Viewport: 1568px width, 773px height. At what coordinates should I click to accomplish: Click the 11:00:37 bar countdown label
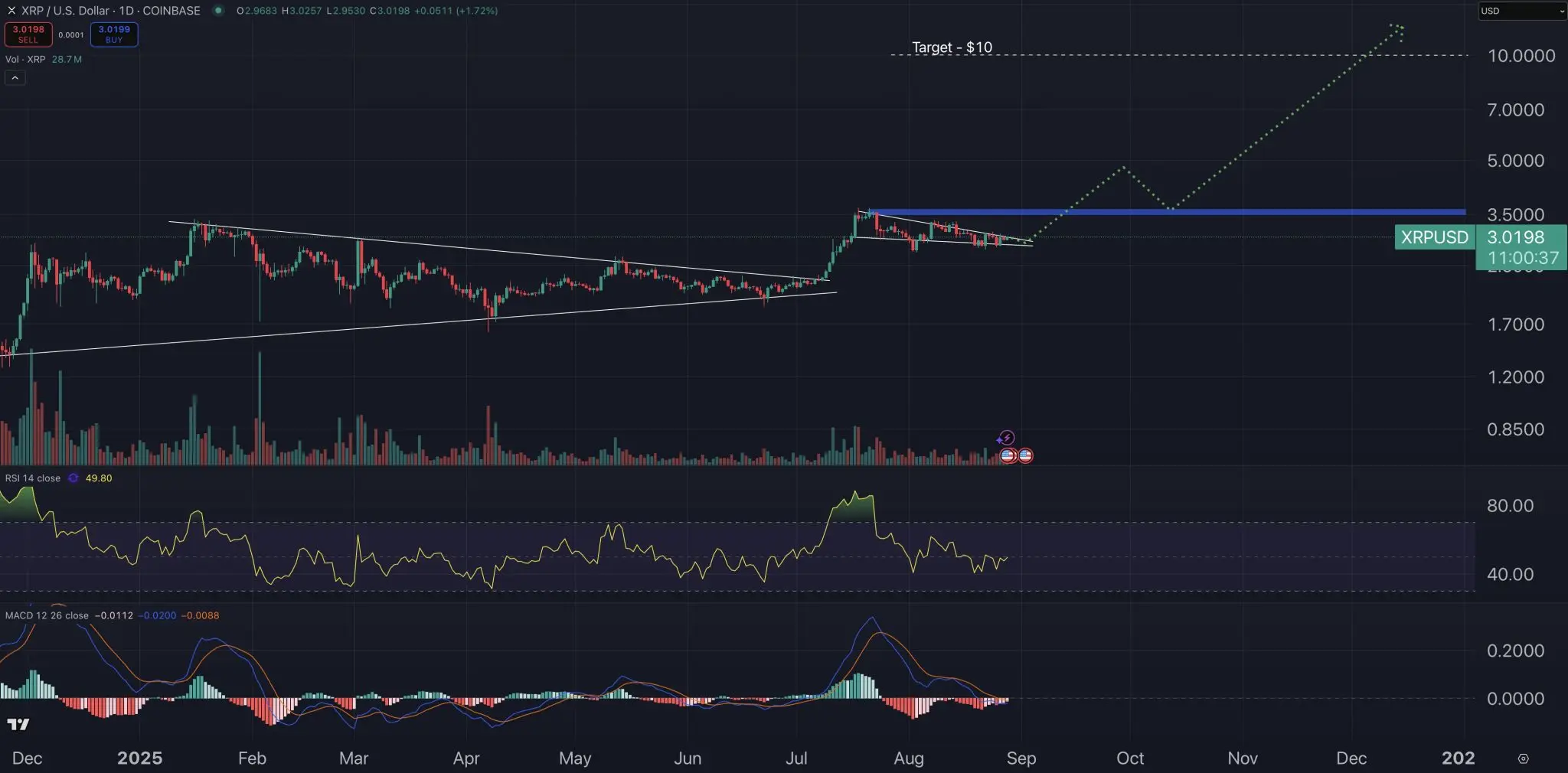pyautogui.click(x=1523, y=258)
